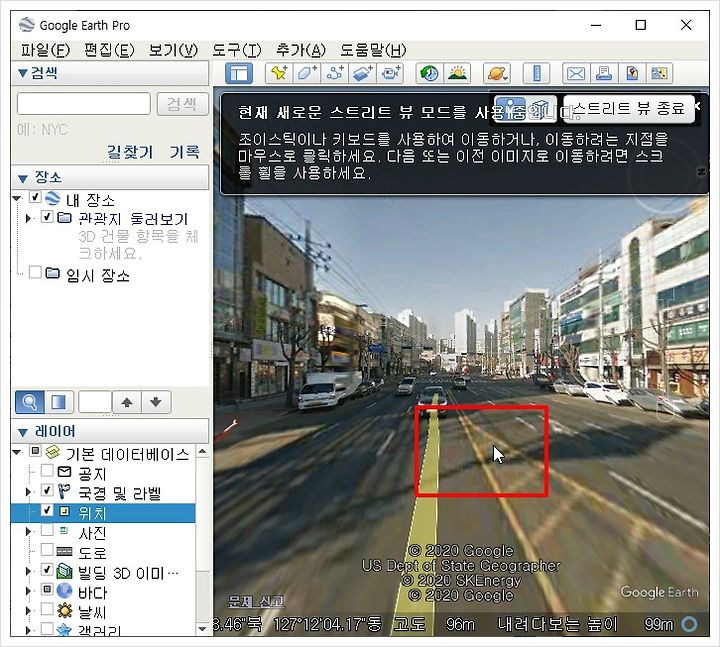Choose the Add Image Overlay tool

point(363,73)
